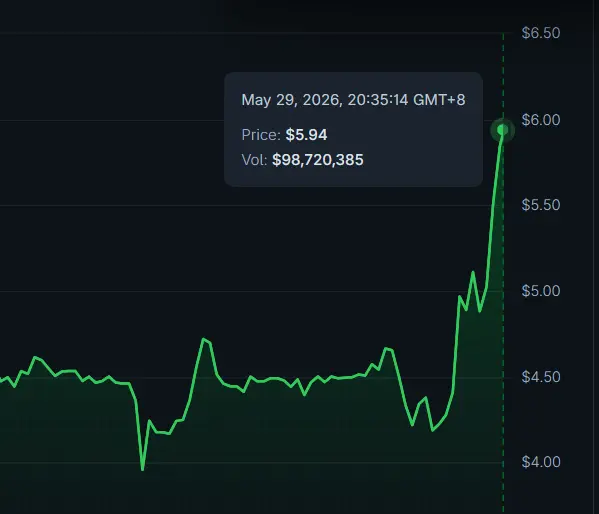Select the $6.50 price axis label

pos(541,33)
